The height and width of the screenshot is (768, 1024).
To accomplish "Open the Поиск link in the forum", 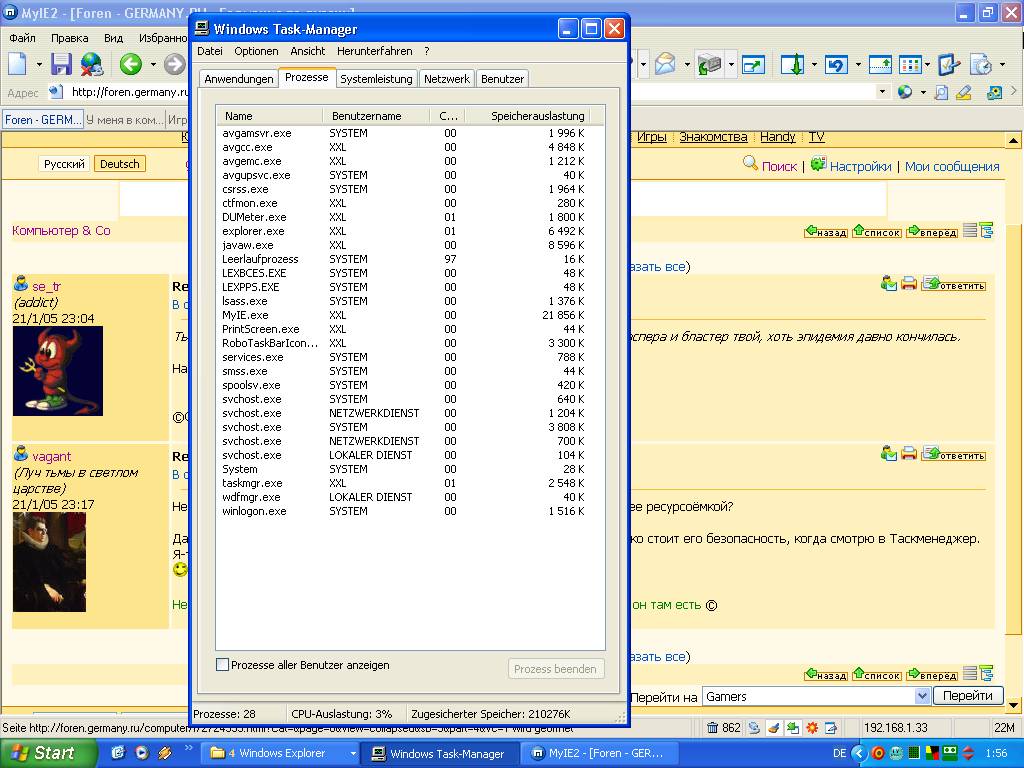I will 779,167.
